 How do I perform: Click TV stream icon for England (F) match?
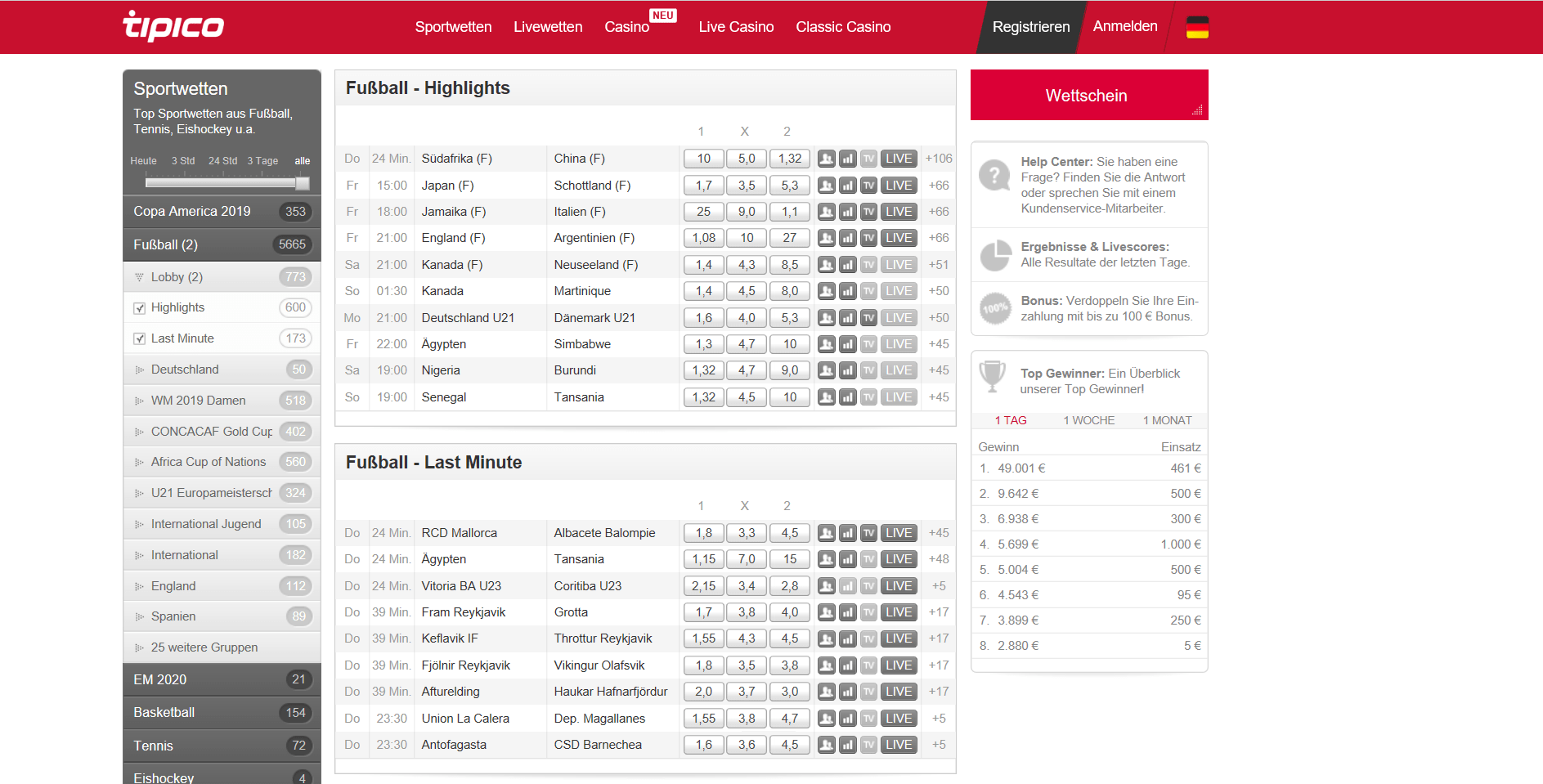[868, 238]
